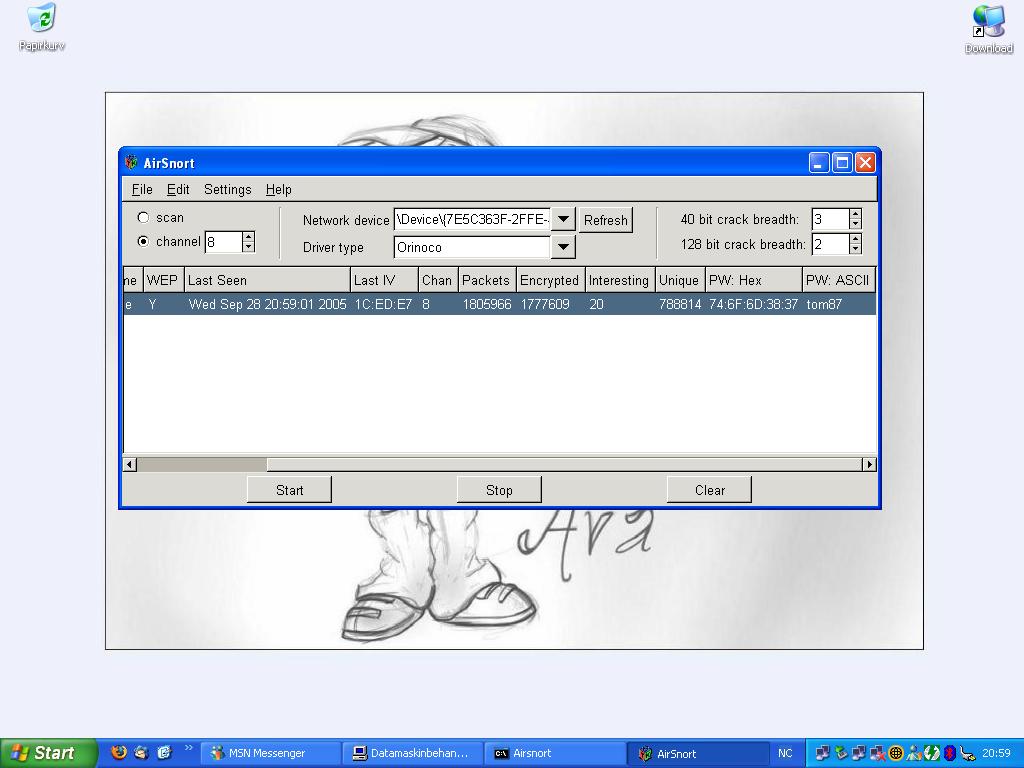Image resolution: width=1024 pixels, height=768 pixels.
Task: Click the horizontal scrollbar left arrow
Action: 129,464
